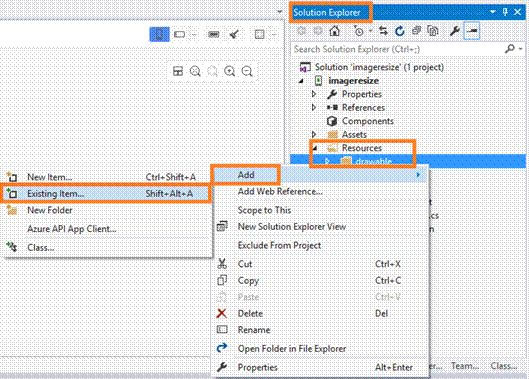Click the landscape device icon in designer toolbar
Image resolution: width=529 pixels, height=379 pixels.
(x=179, y=34)
